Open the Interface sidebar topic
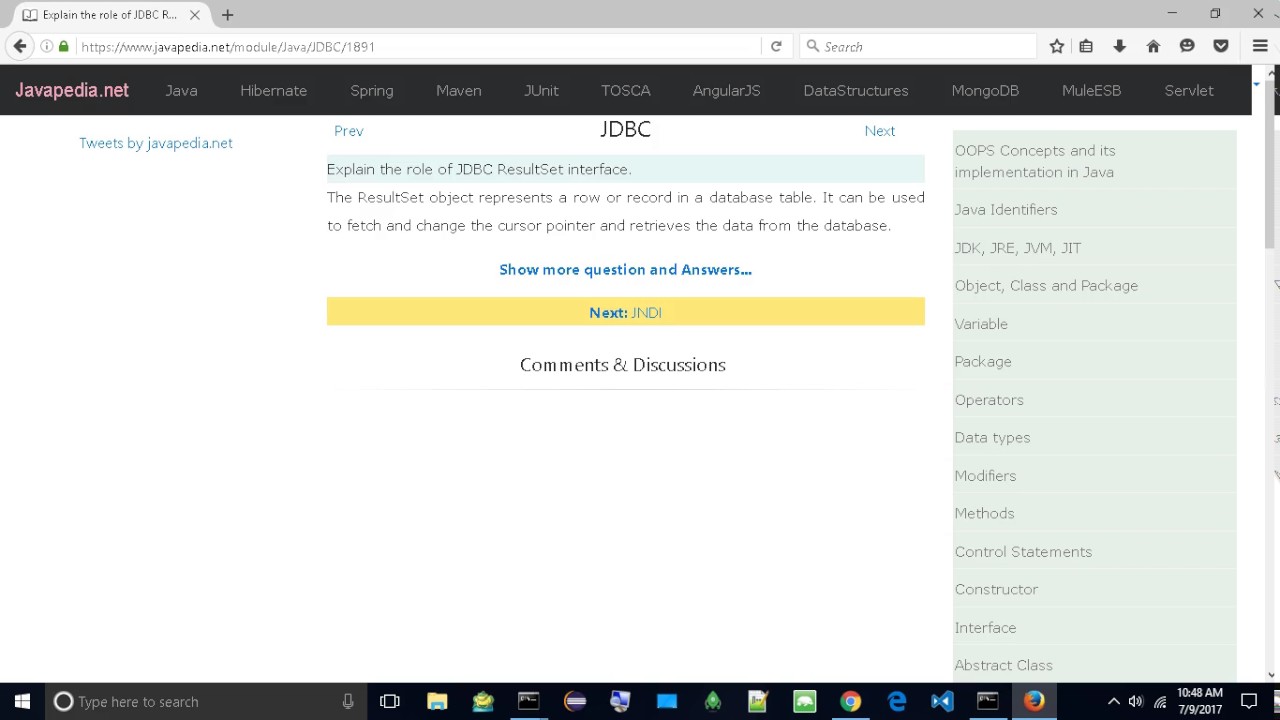Viewport: 1280px width, 720px height. (985, 628)
